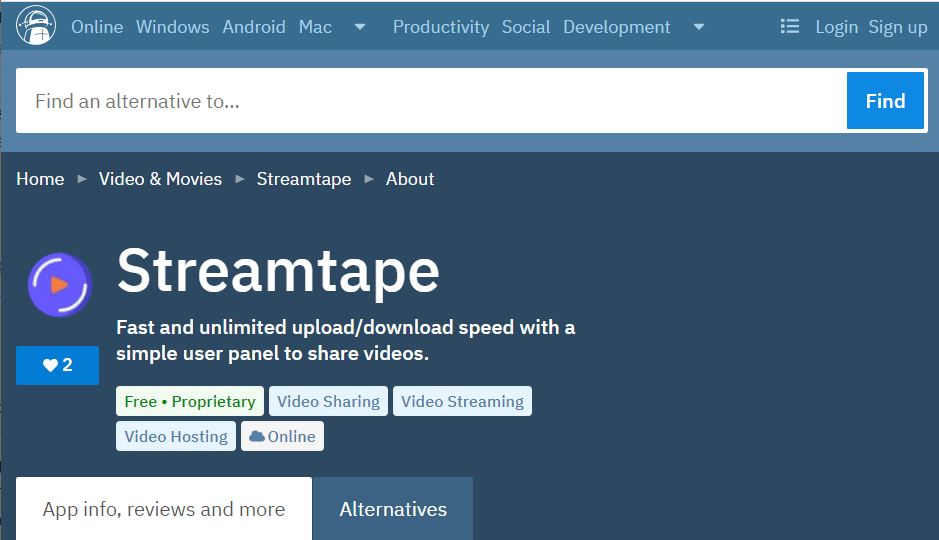Open the Windows platform link
The width and height of the screenshot is (939, 540).
172,27
